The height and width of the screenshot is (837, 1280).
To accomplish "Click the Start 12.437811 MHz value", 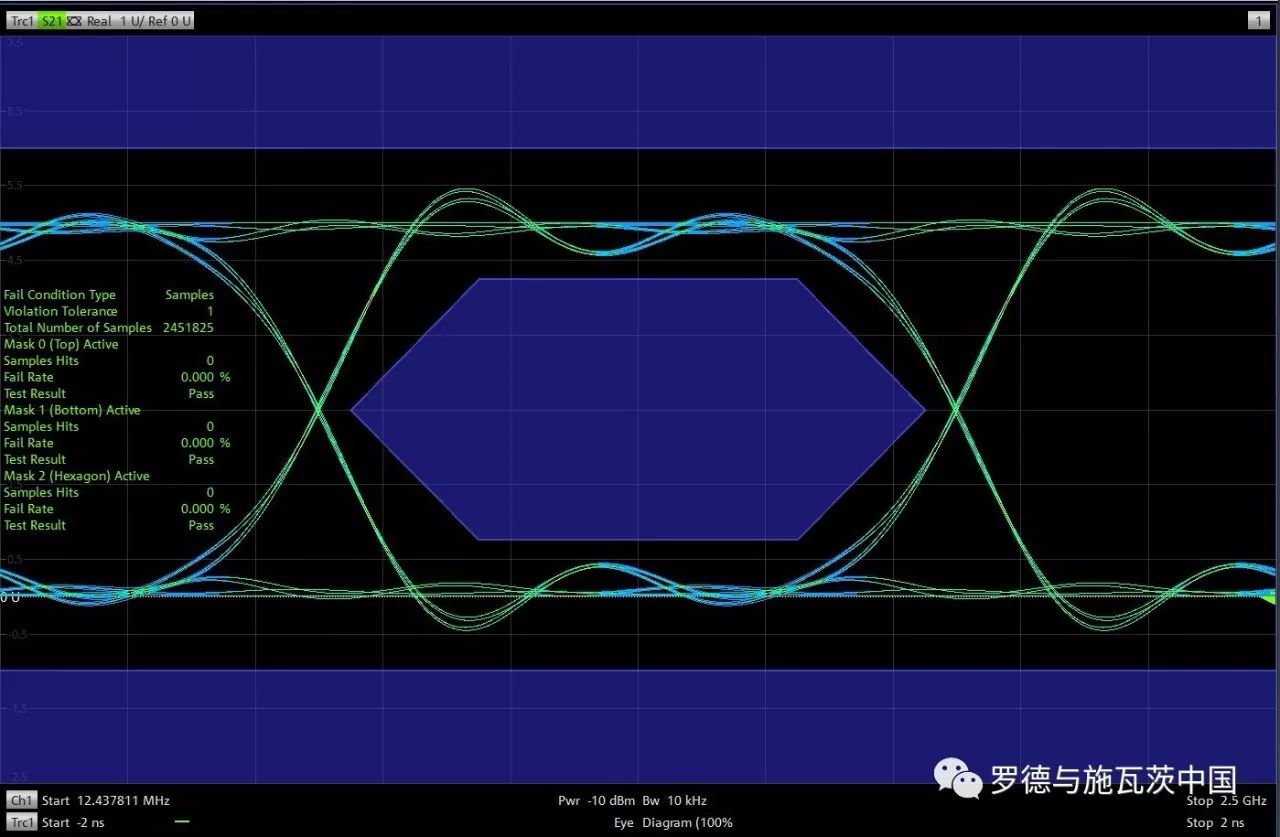I will (106, 801).
